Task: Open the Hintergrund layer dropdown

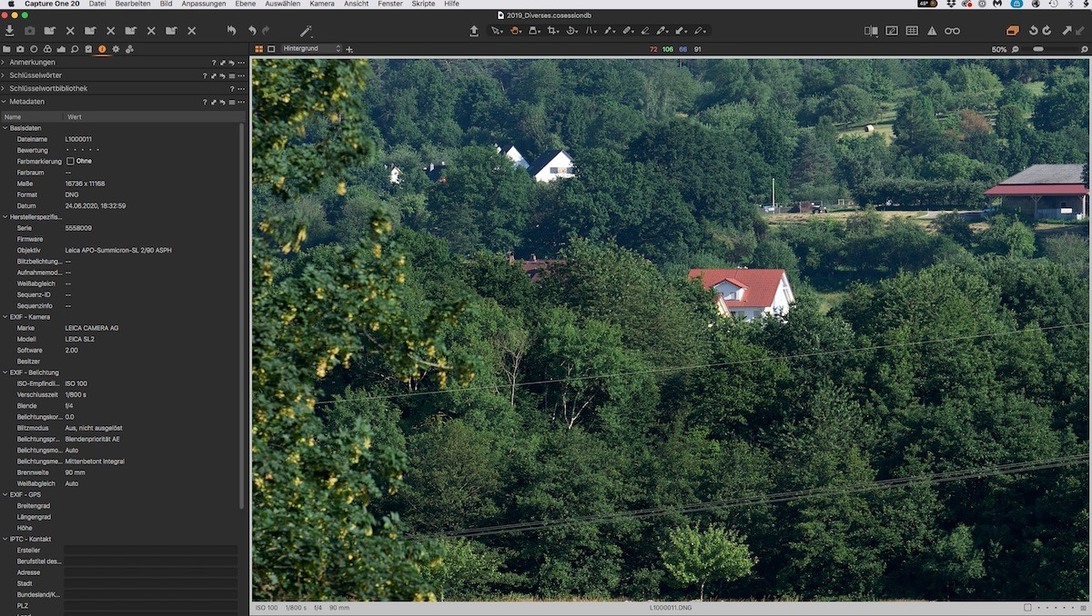Action: coord(311,49)
